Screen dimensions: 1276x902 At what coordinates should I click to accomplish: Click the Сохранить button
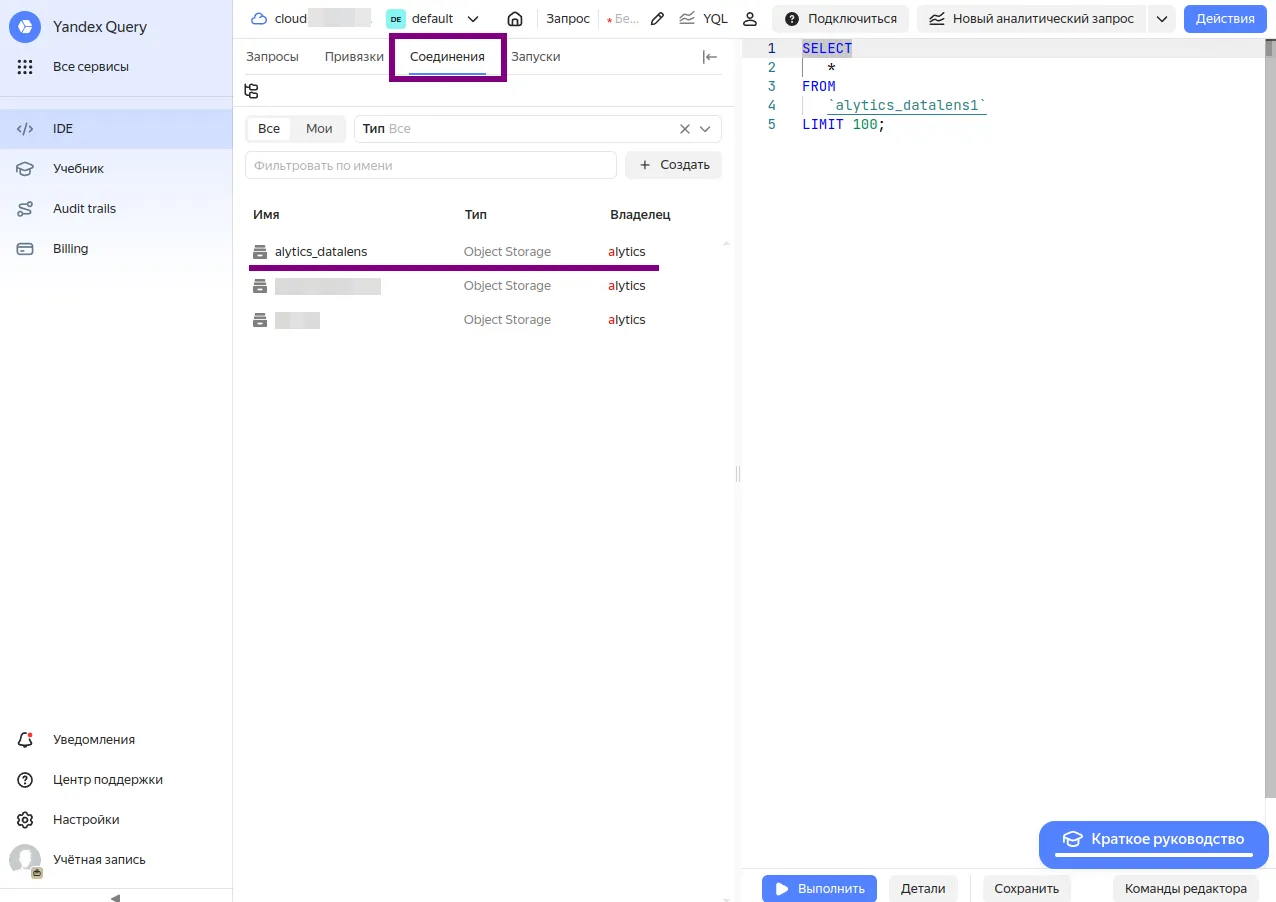pyautogui.click(x=1026, y=888)
